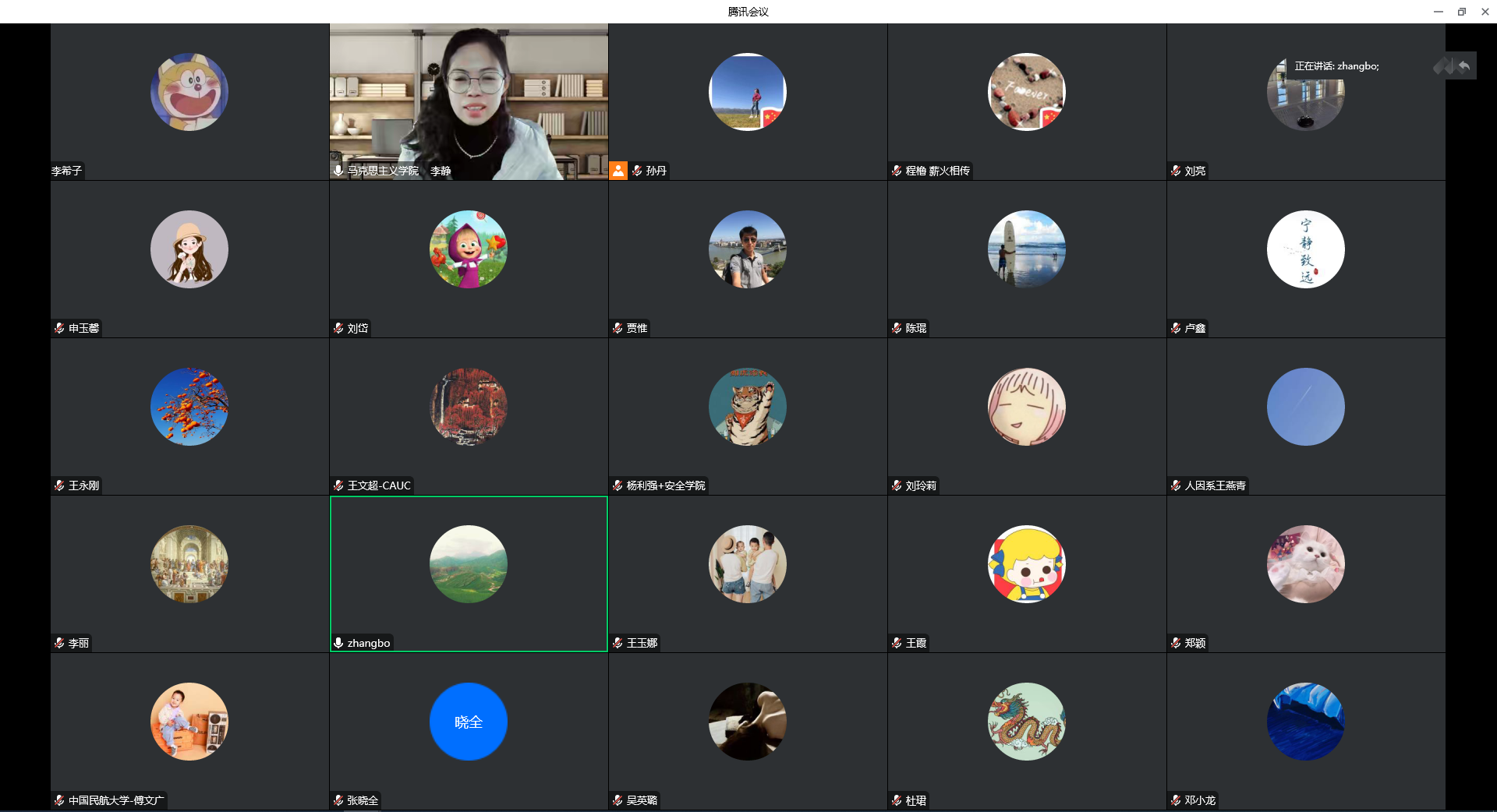Select the video tile of 李静

tap(469, 101)
